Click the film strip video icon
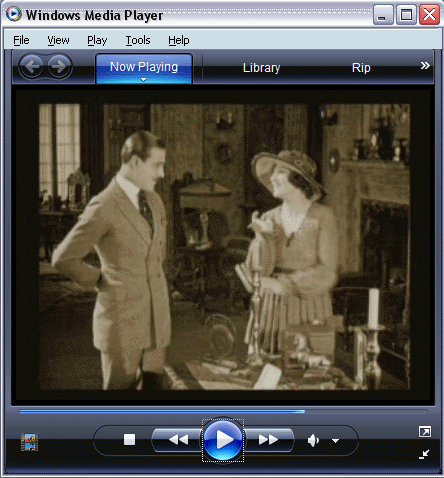Image resolution: width=444 pixels, height=478 pixels. pos(29,442)
